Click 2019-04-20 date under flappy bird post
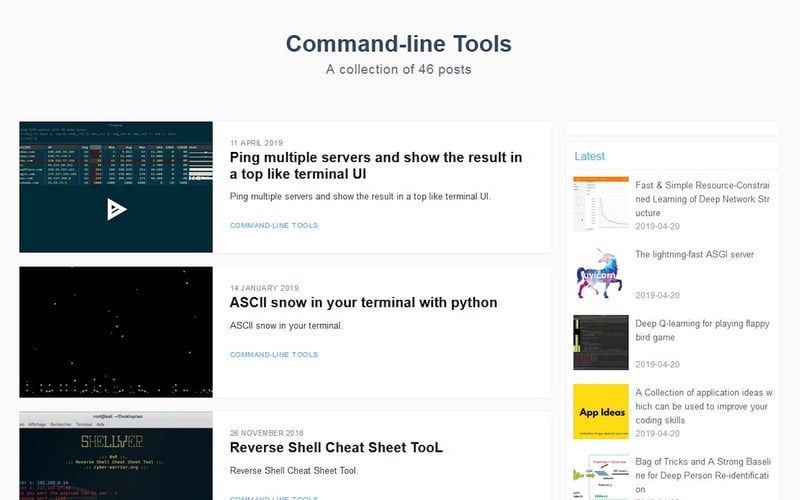Image resolution: width=800 pixels, height=500 pixels. coord(657,364)
